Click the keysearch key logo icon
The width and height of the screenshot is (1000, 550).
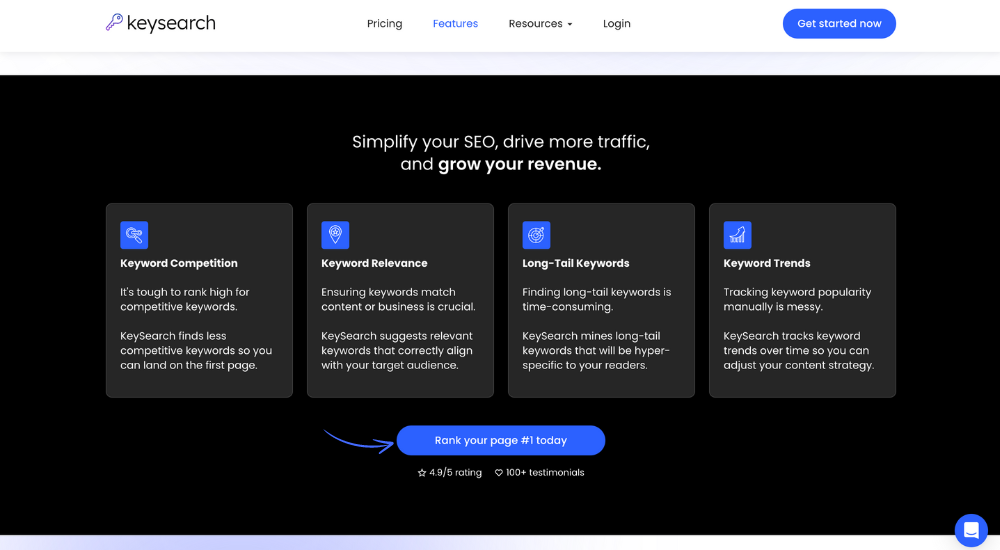pos(114,22)
